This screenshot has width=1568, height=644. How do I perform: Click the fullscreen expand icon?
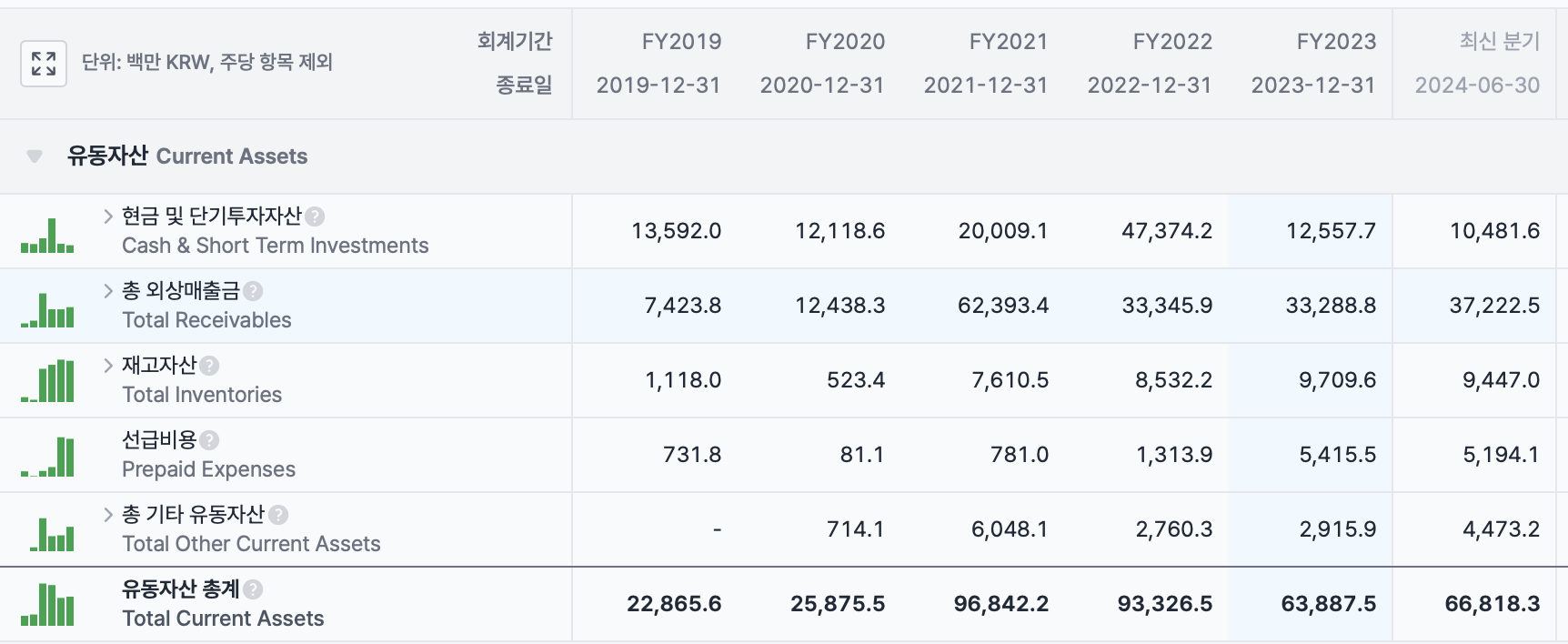click(44, 64)
